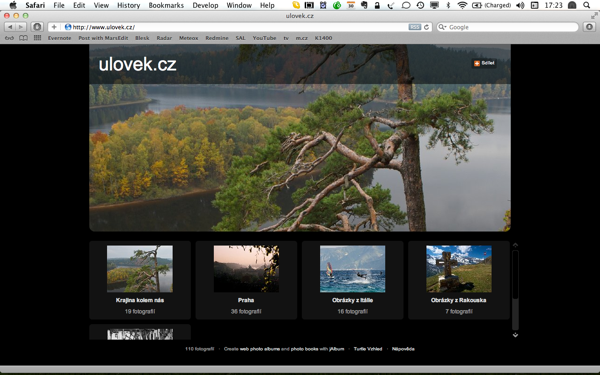This screenshot has height=375, width=600.
Task: Open K1400 bookmark
Action: tap(323, 38)
